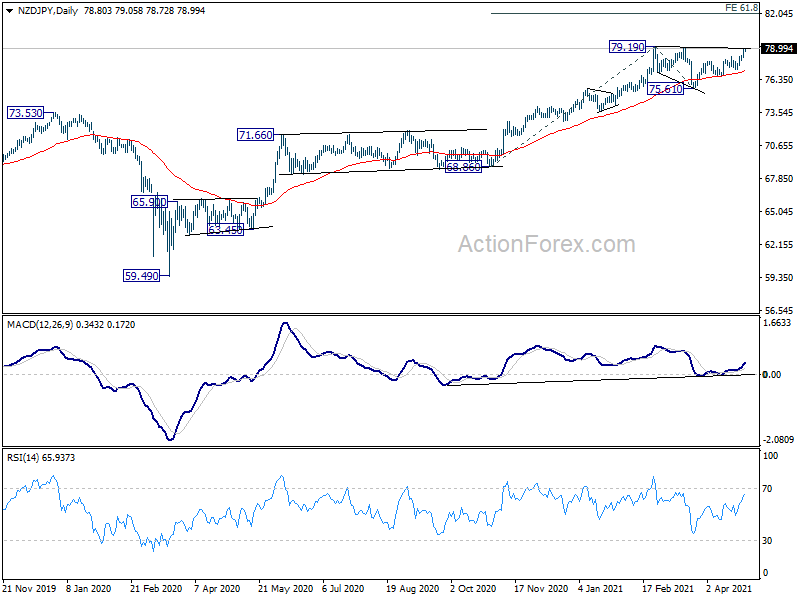Screen dimensions: 800x600
Task: Click the MACD 0.00 axis value
Action: click(773, 374)
